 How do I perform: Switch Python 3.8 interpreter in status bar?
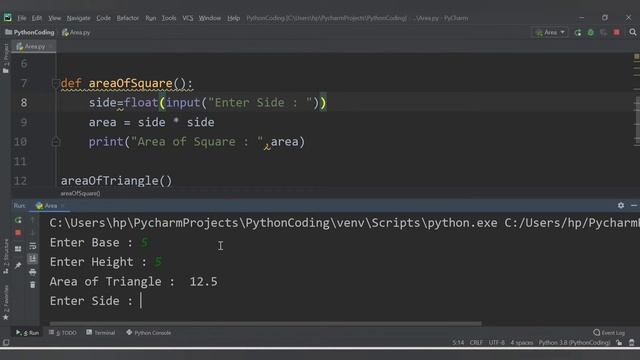574,342
